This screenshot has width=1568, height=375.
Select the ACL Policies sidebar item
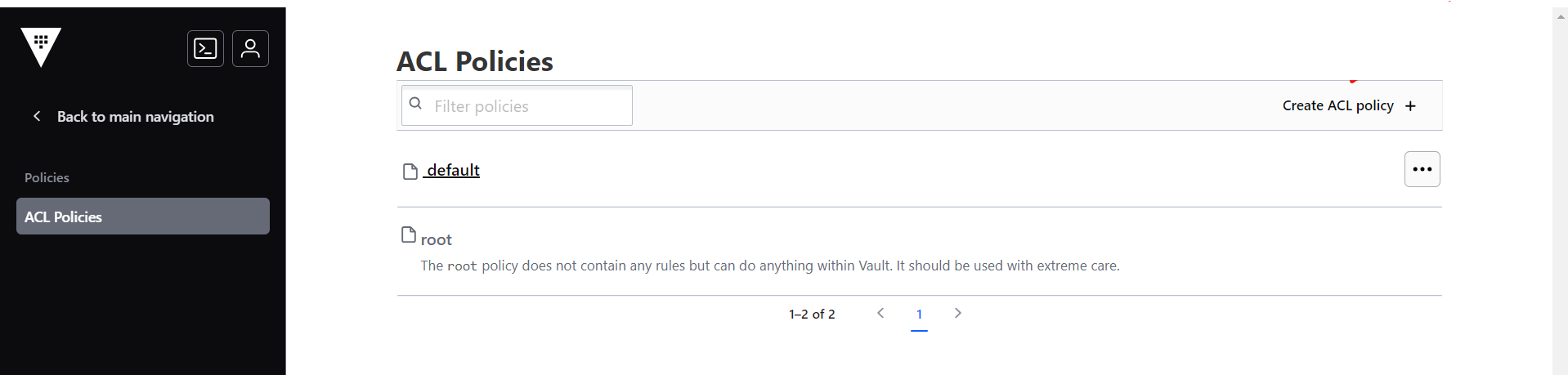143,217
